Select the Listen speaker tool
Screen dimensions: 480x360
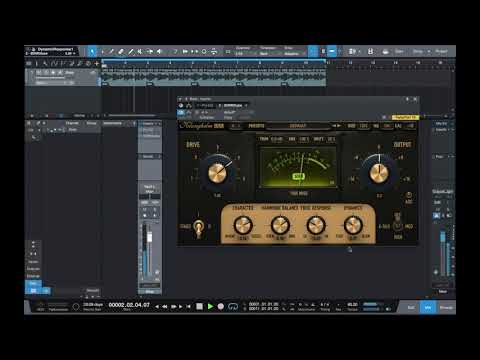pos(159,51)
